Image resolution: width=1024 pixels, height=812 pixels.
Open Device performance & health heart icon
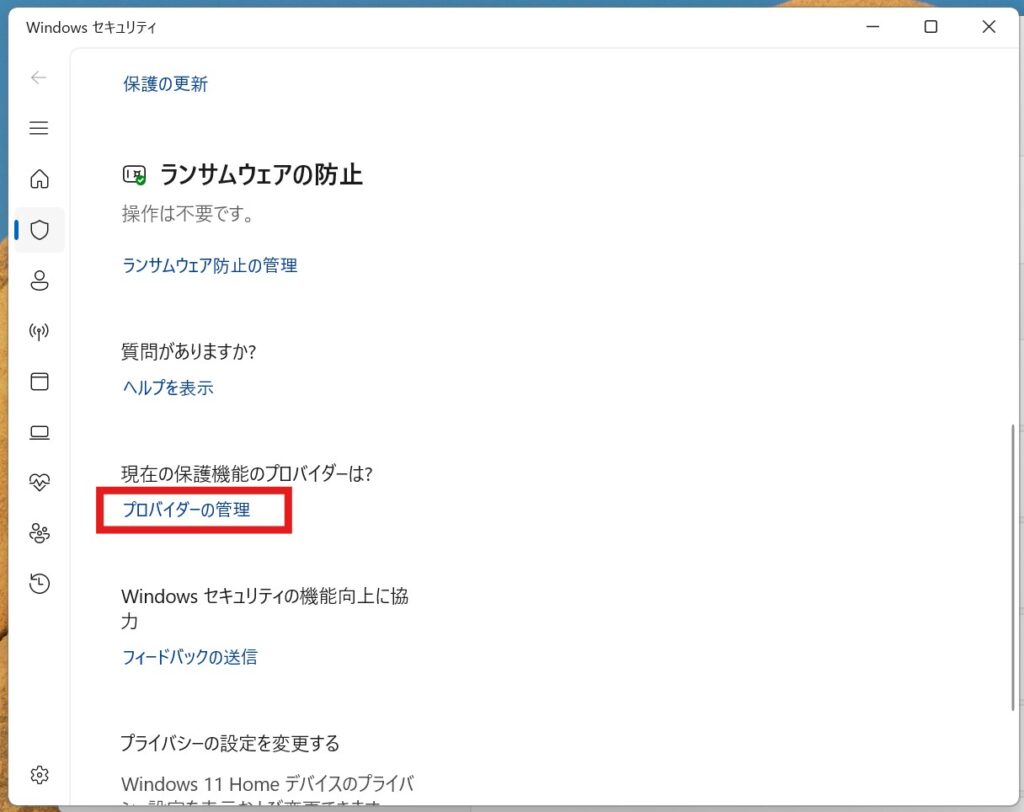tap(39, 483)
